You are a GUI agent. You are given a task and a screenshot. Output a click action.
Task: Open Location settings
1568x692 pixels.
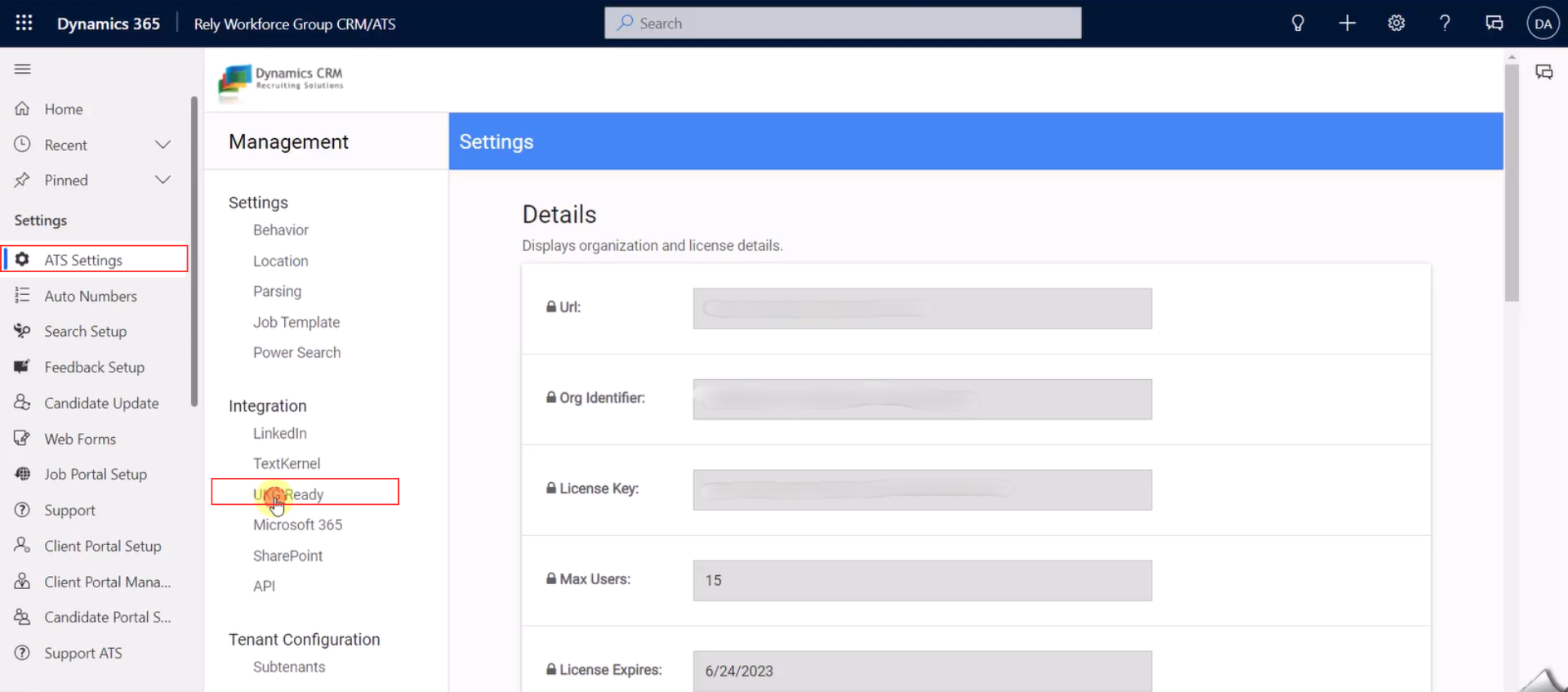[281, 261]
